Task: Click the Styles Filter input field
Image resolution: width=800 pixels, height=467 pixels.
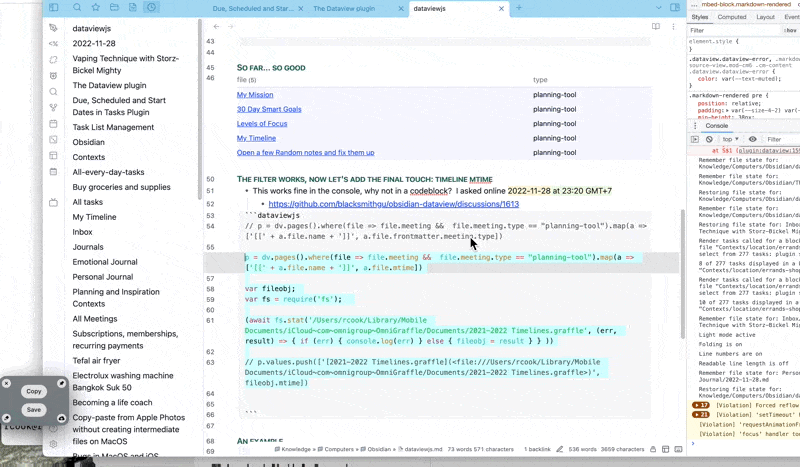Action: click(x=735, y=31)
